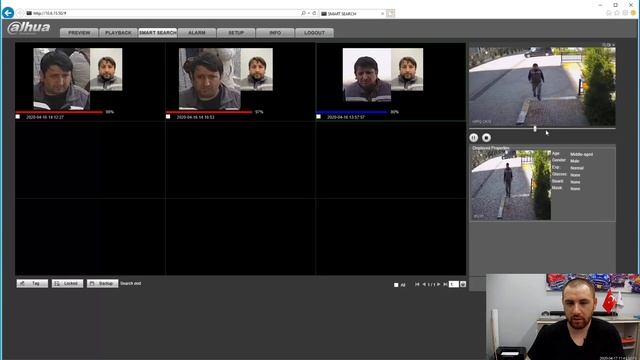Go to the first results page
Image resolution: width=640 pixels, height=360 pixels.
coord(417,284)
